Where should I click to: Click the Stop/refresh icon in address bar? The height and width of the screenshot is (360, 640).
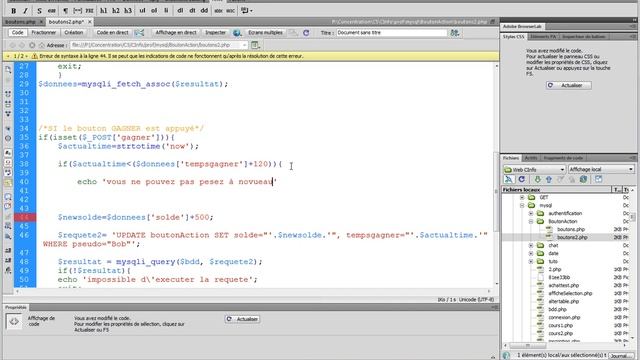(32, 45)
